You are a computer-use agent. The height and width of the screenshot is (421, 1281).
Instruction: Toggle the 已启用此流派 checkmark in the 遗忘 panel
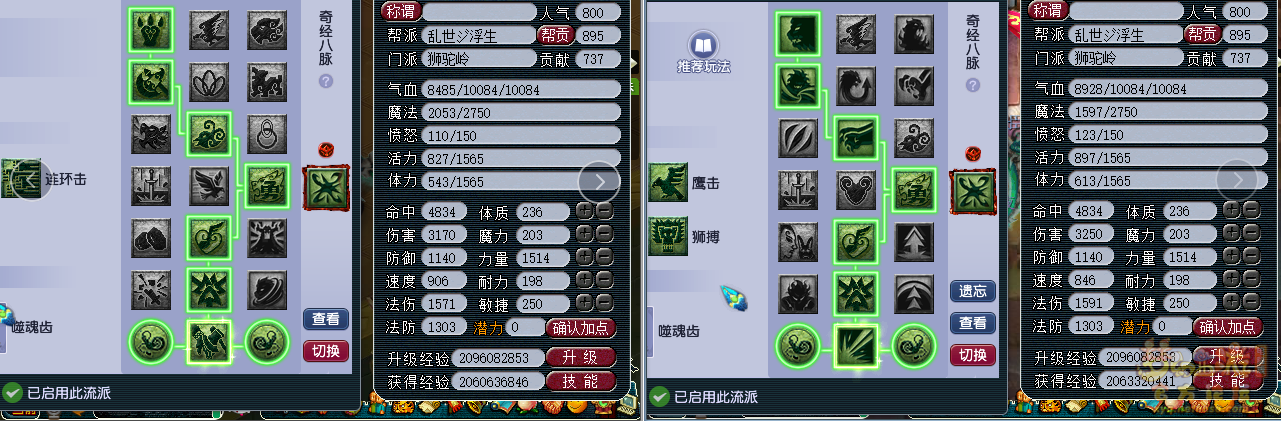click(x=658, y=397)
